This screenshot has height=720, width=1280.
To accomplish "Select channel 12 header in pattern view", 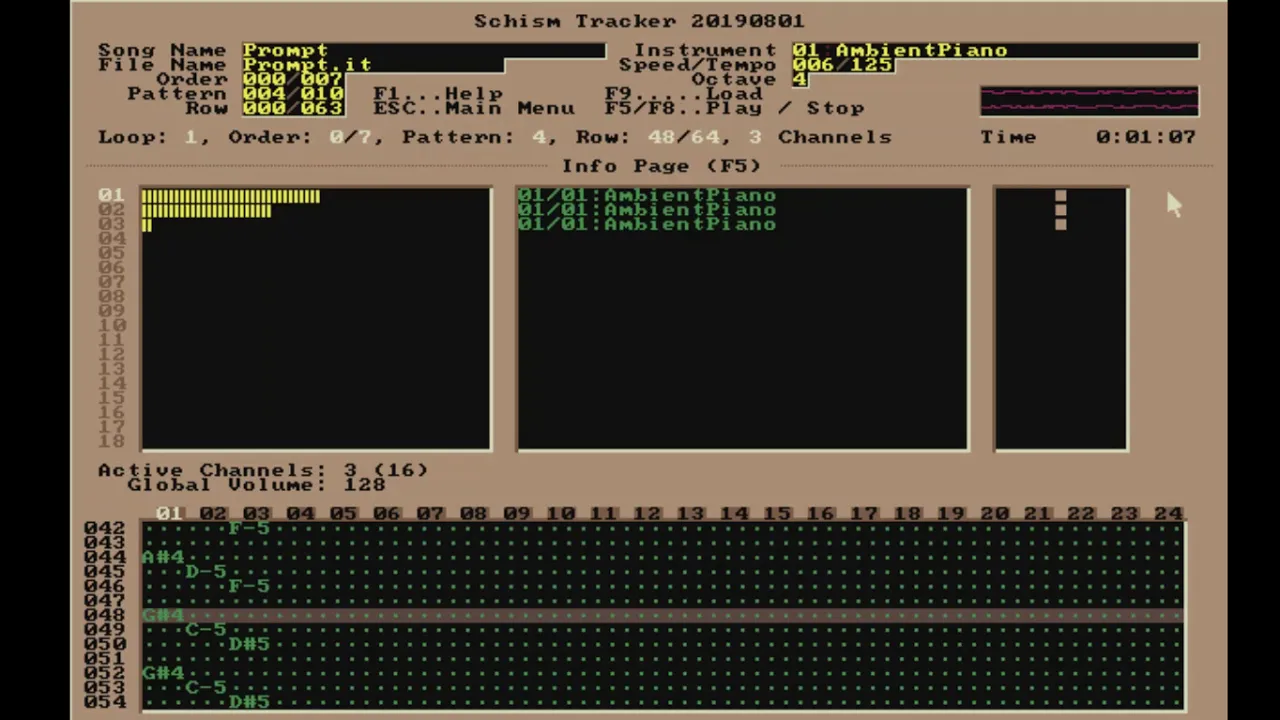I will 647,513.
